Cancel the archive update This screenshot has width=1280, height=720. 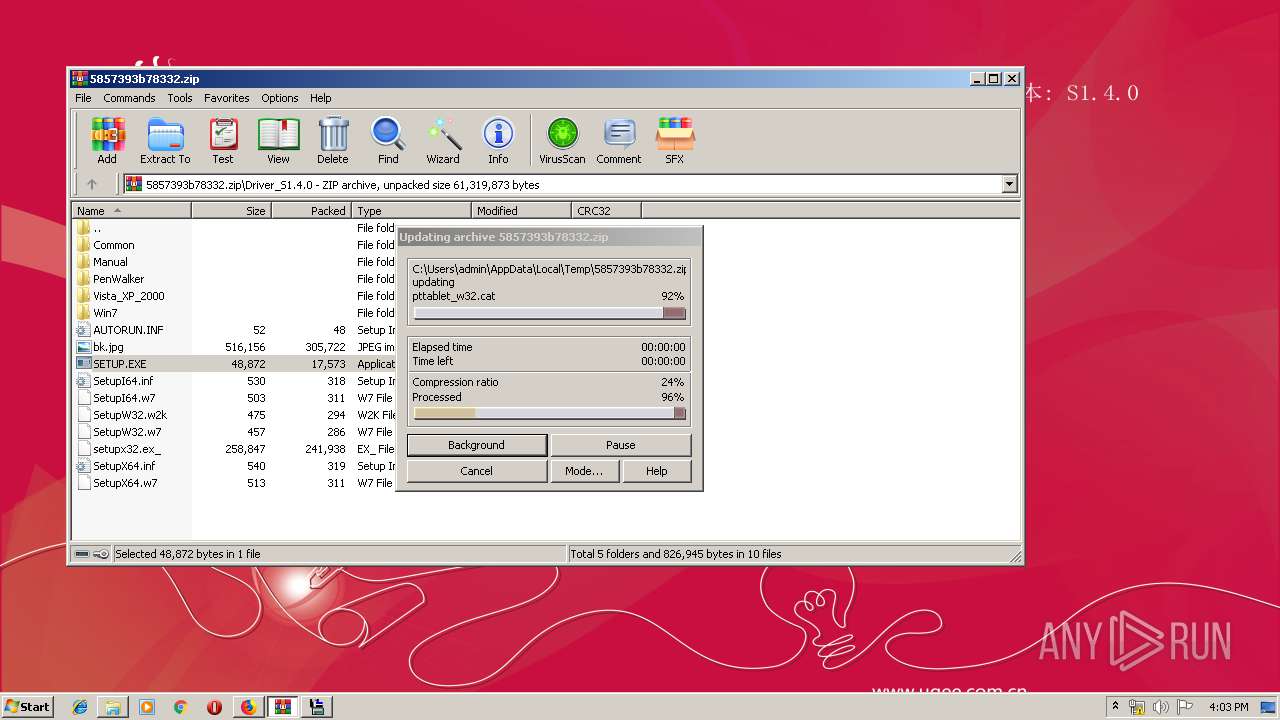(x=477, y=471)
